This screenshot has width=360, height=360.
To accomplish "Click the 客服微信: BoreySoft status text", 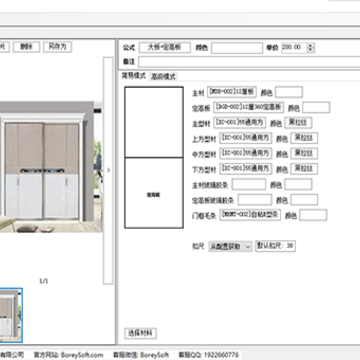I will pos(141,355).
